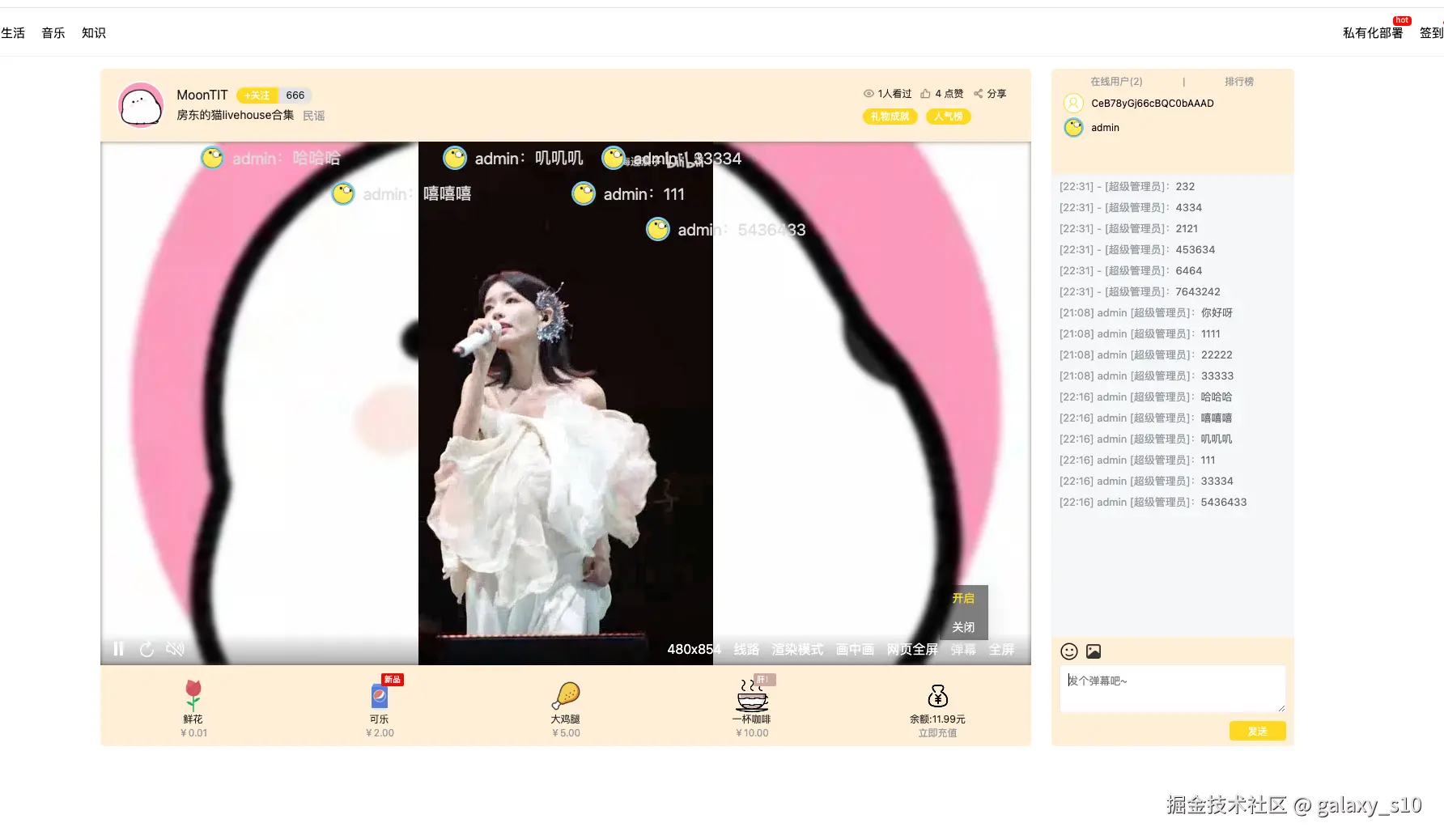Click the 房东的猫livehouse合集 room title

[236, 115]
